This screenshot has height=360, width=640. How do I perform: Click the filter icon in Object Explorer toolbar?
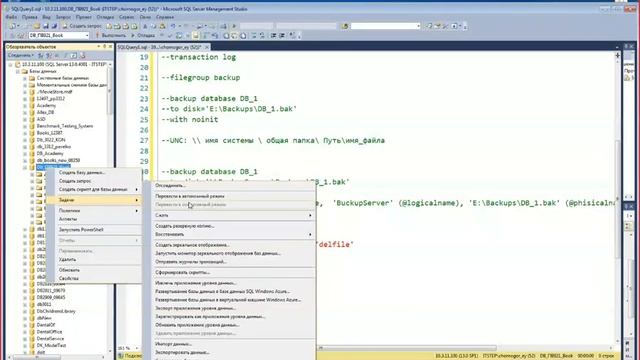(65, 55)
